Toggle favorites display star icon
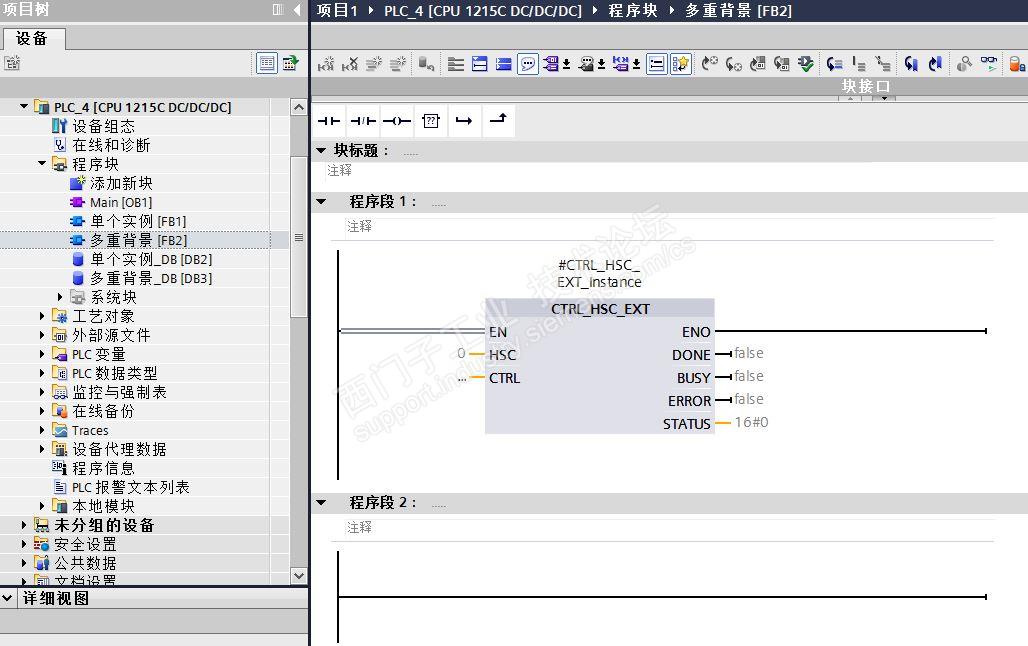 (x=681, y=64)
